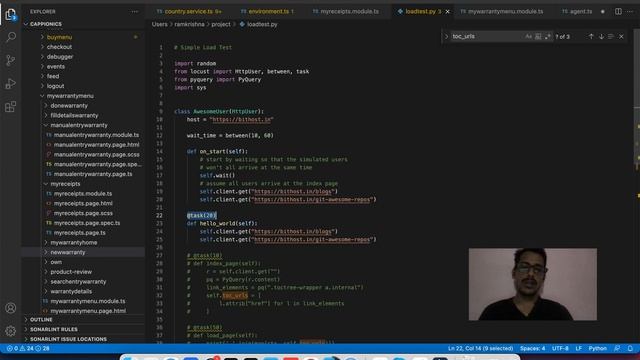Switch to country.service.ts tab
The image size is (640, 360).
point(189,11)
